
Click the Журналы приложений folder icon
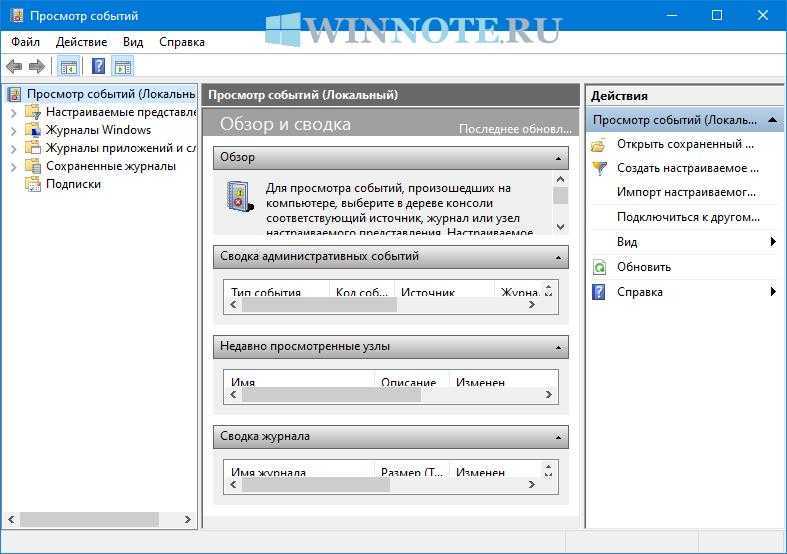[x=33, y=148]
